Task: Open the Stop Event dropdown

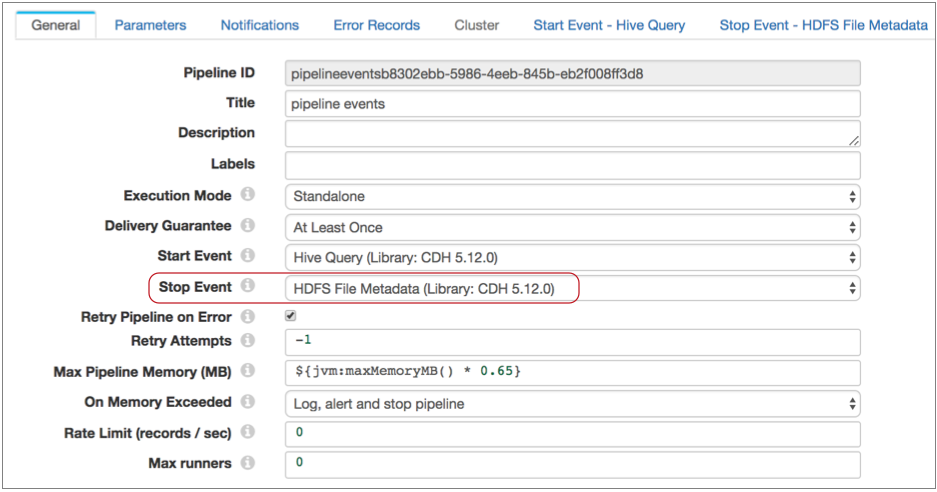Action: point(572,288)
